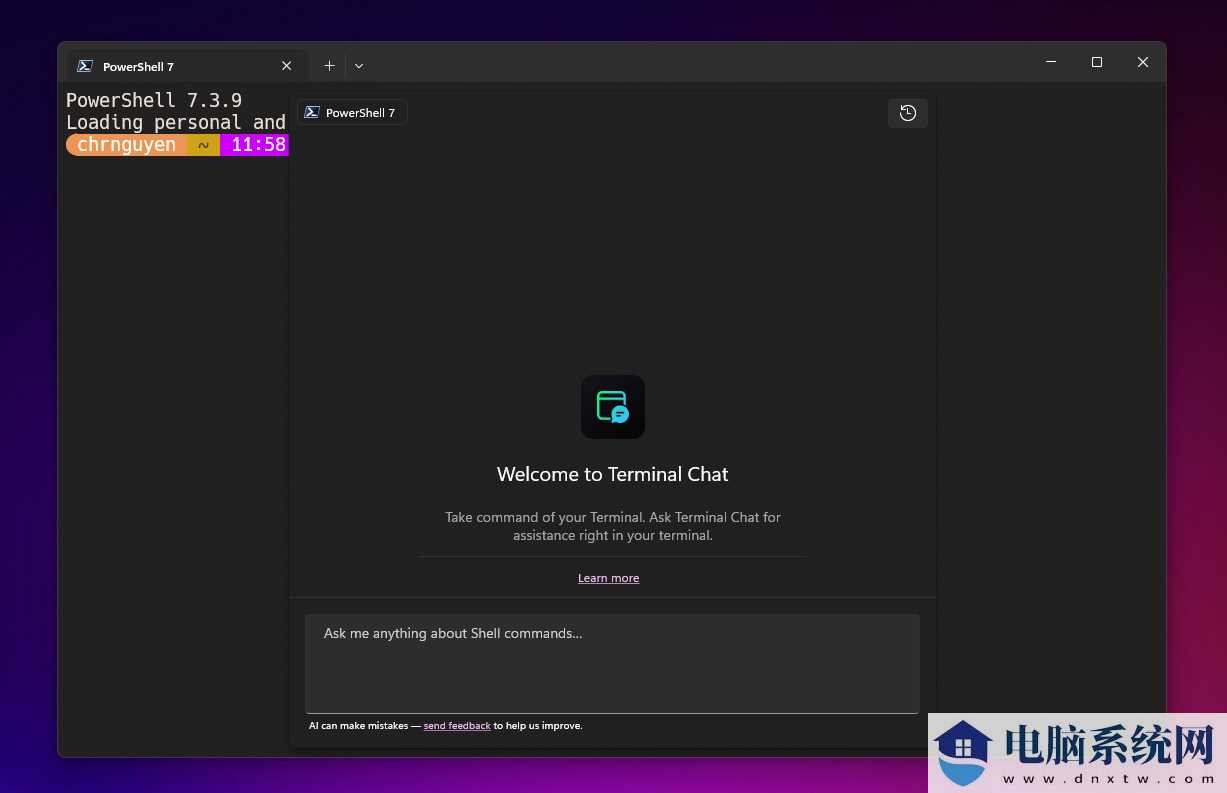Viewport: 1227px width, 793px height.
Task: Close the PowerShell 7 tab
Action: pos(286,66)
